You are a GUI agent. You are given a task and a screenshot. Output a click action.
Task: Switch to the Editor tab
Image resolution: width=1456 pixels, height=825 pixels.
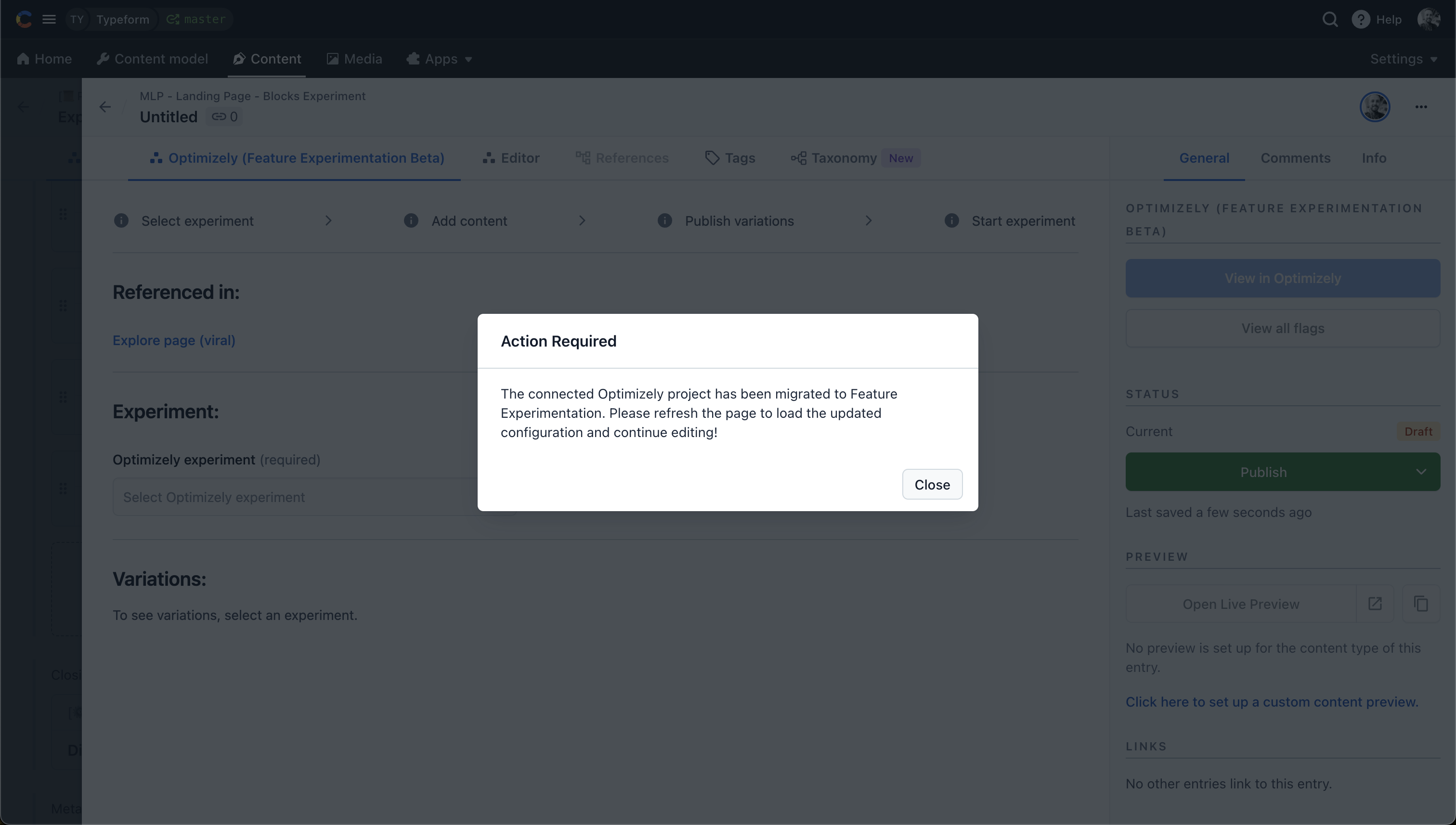(511, 158)
